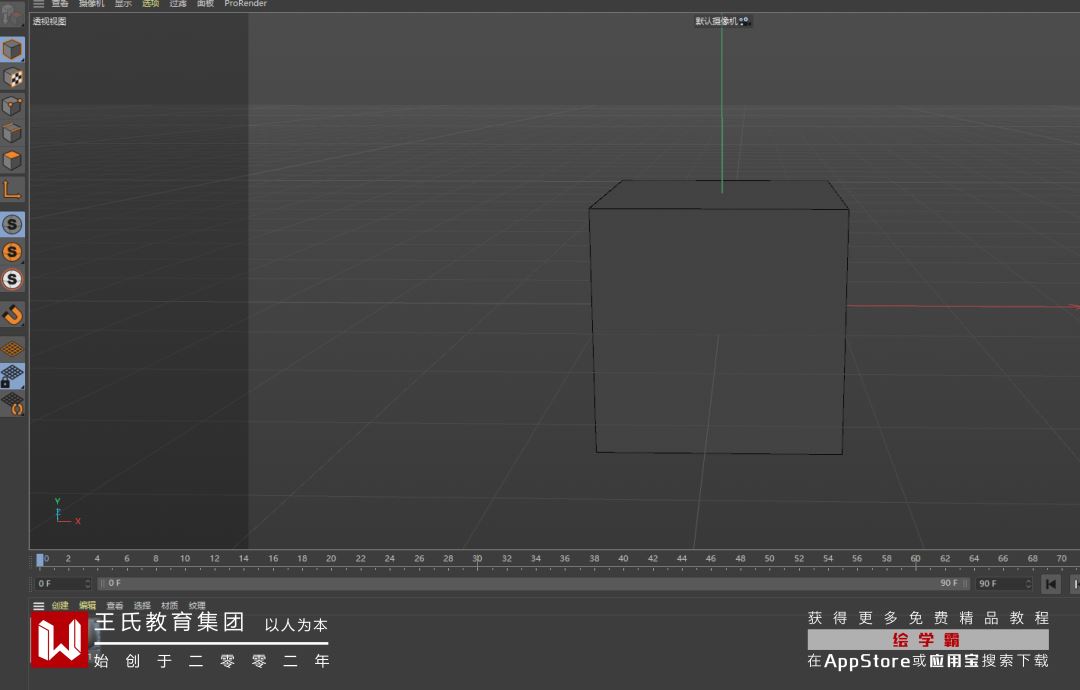The width and height of the screenshot is (1080, 690).
Task: Click the preview range slider bar
Action: click(x=534, y=583)
